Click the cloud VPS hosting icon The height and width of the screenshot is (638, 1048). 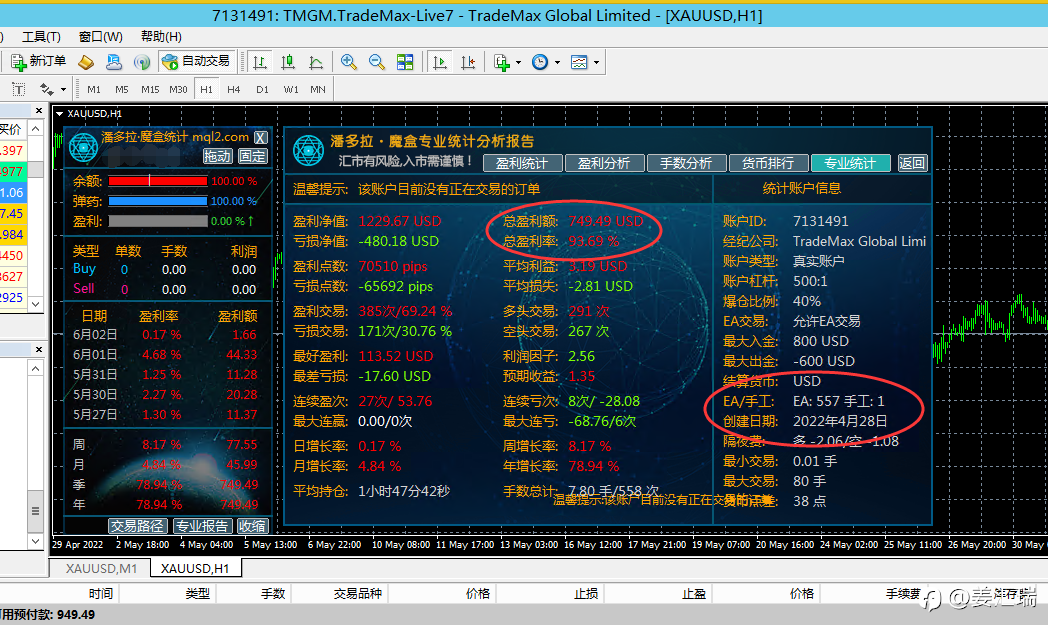[x=114, y=62]
